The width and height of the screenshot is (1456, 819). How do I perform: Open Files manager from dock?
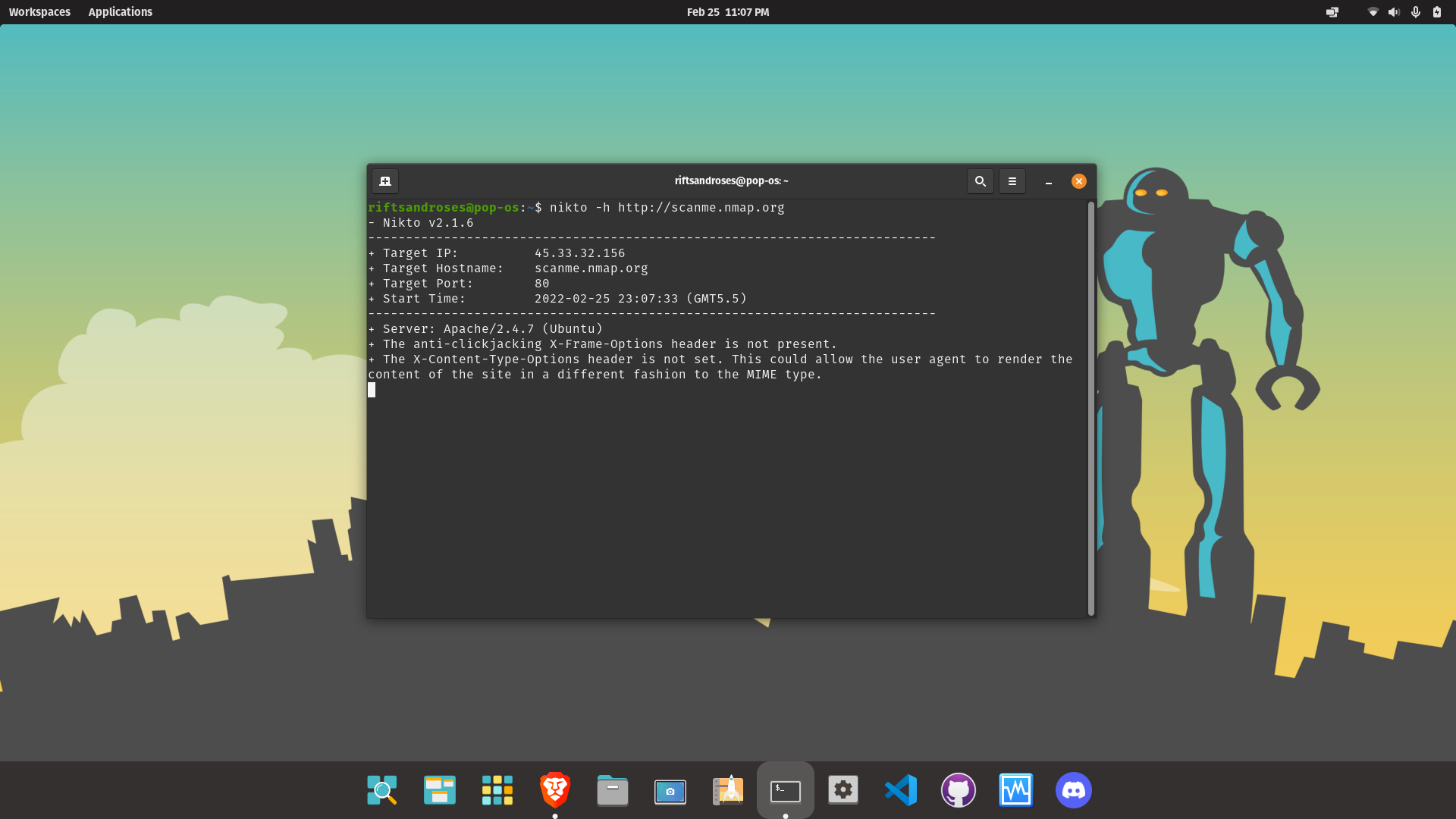tap(613, 790)
